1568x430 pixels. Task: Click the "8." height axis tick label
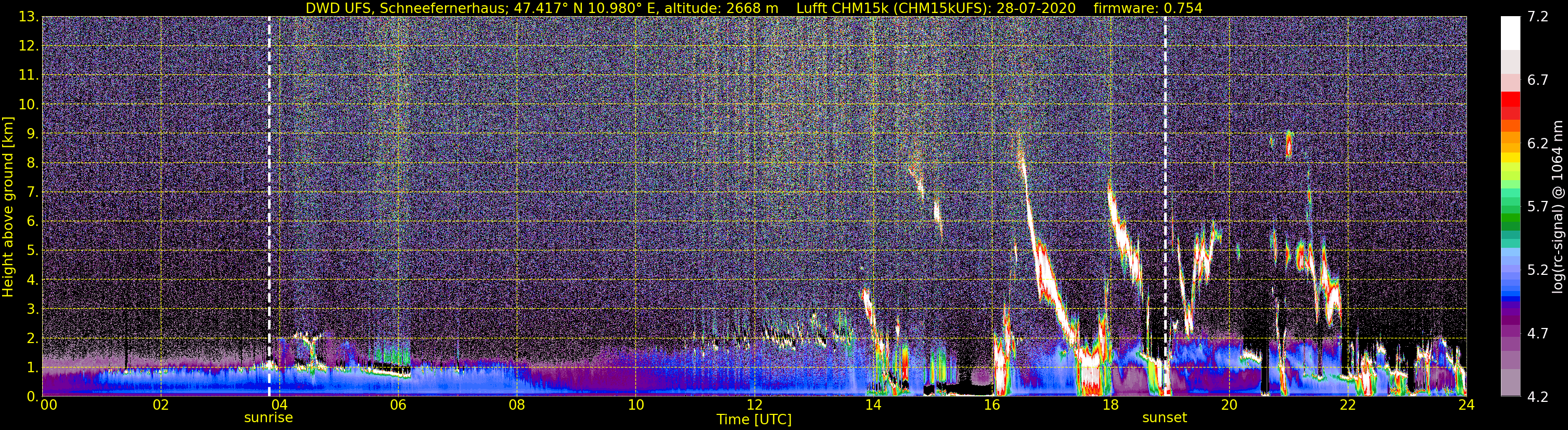pos(33,162)
